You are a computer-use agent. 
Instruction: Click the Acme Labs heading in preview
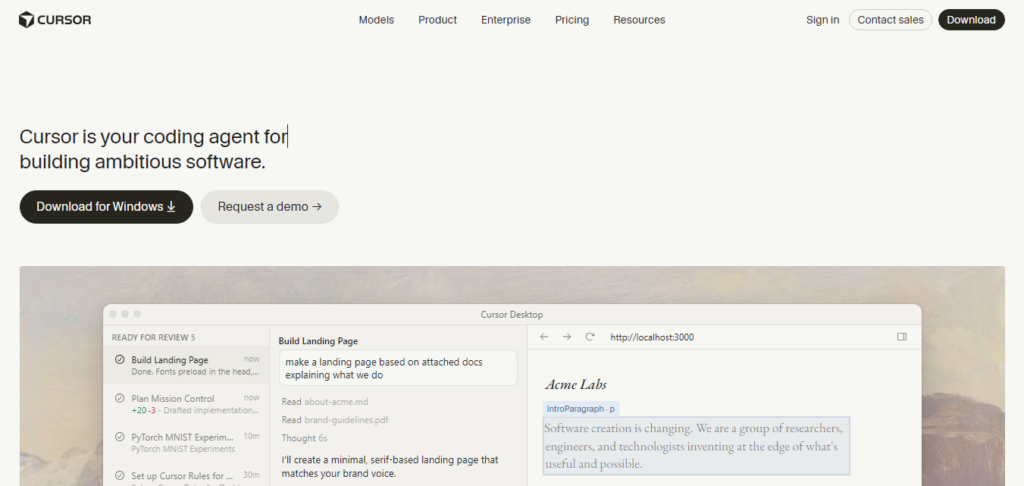(576, 384)
